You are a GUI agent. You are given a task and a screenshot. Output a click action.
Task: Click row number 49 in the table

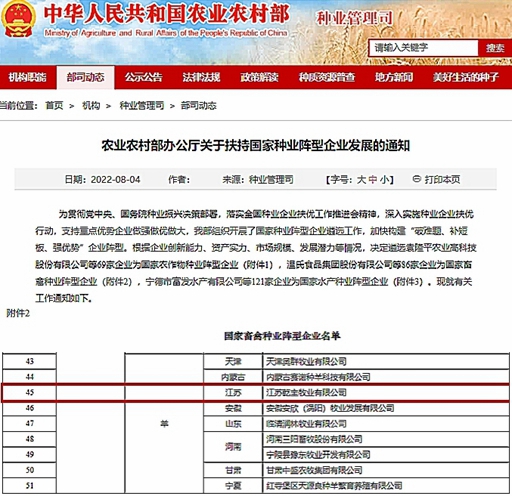29,454
